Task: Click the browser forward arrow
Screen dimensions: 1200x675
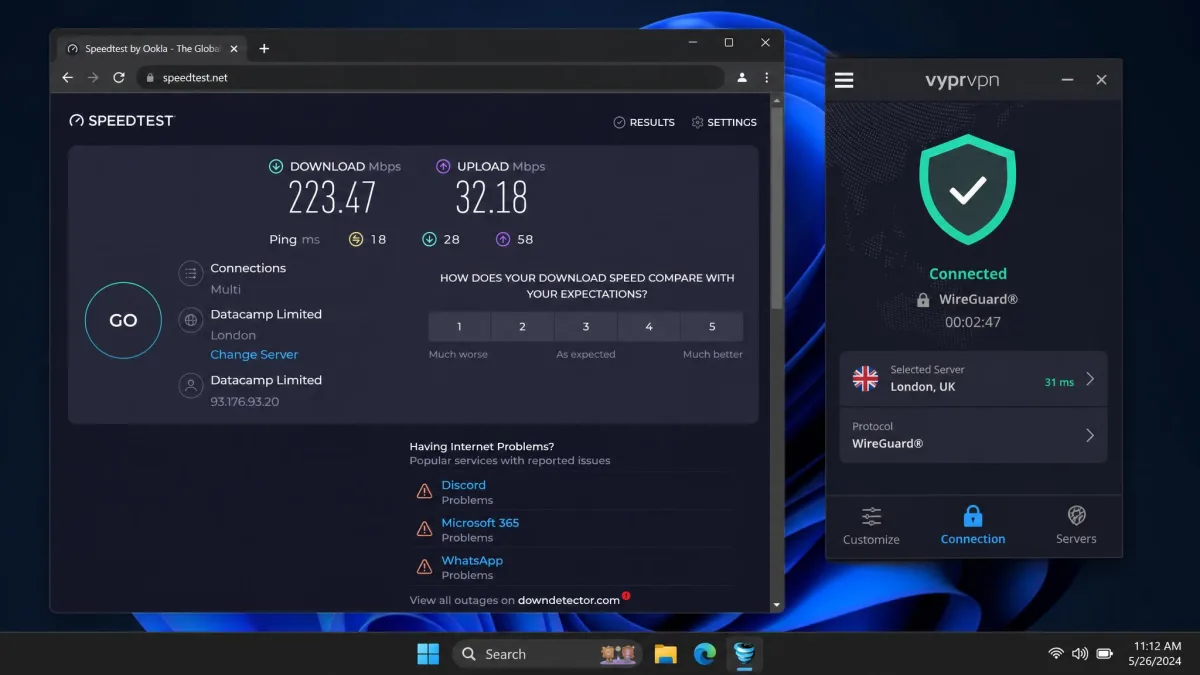Action: pos(93,77)
